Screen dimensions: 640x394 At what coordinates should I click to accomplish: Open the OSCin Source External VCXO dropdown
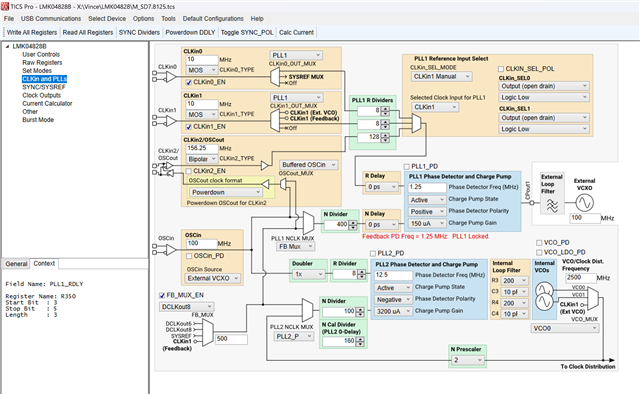[212, 278]
